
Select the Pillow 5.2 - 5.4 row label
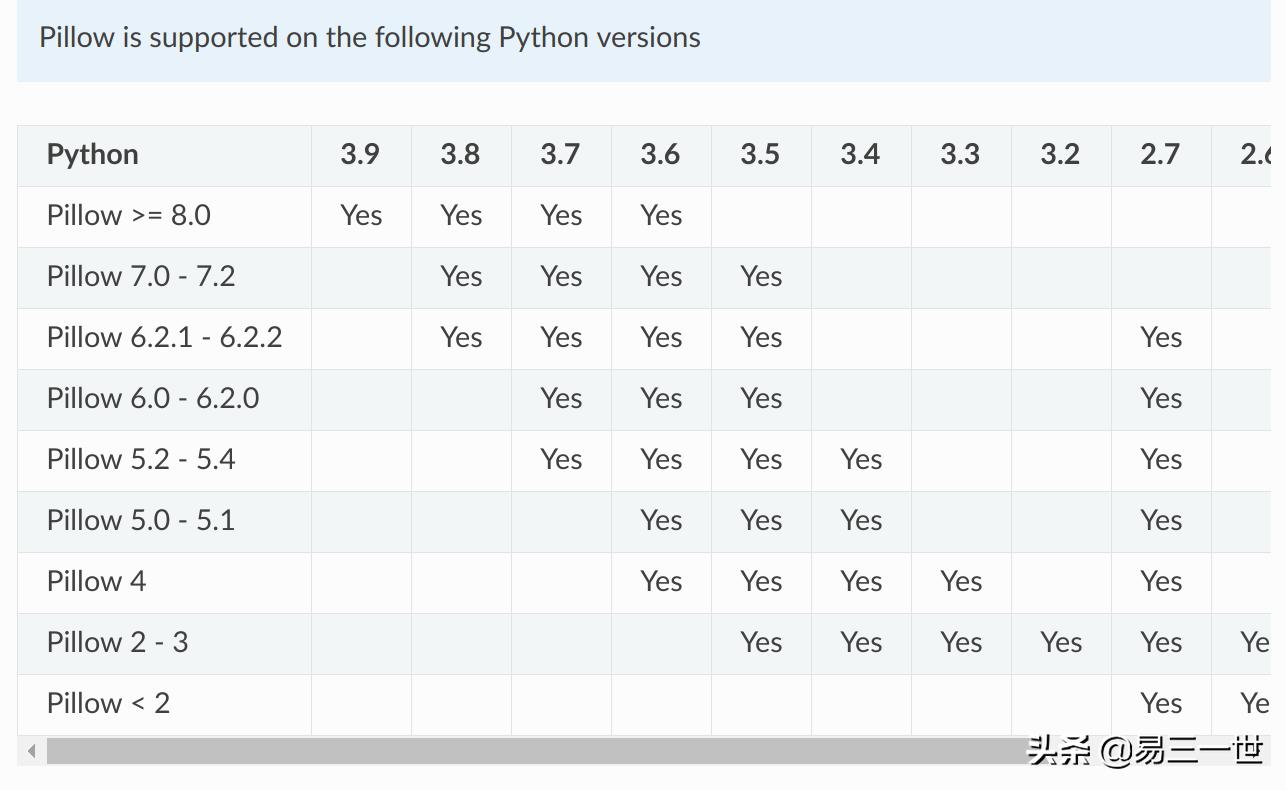[142, 459]
